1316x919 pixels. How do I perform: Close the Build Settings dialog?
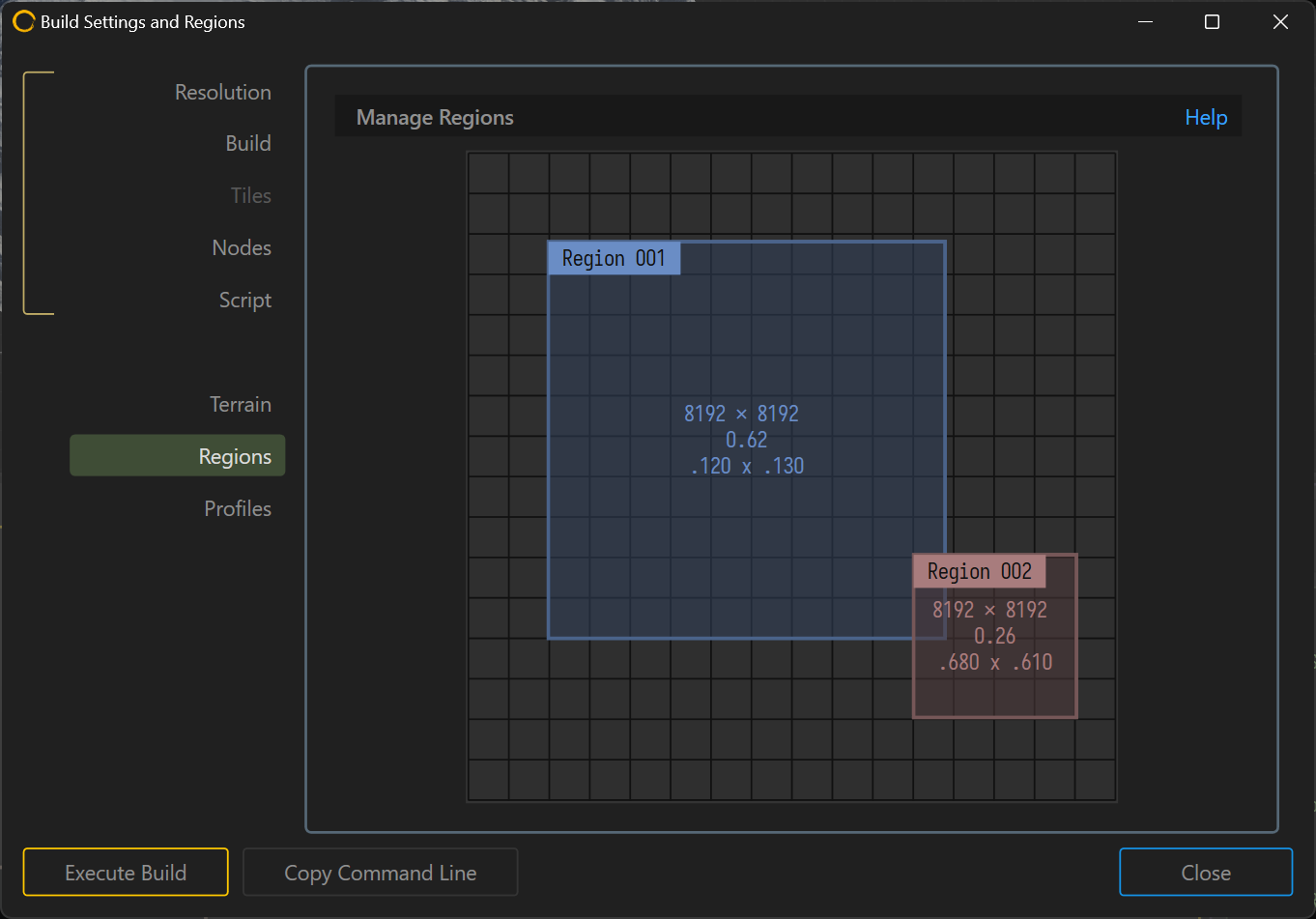[1206, 872]
